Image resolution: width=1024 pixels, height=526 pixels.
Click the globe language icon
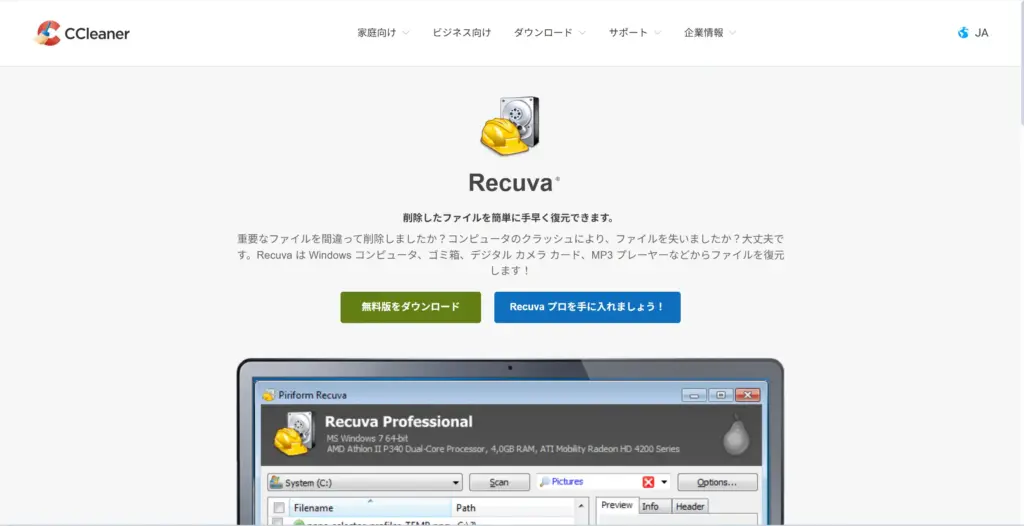tap(963, 33)
